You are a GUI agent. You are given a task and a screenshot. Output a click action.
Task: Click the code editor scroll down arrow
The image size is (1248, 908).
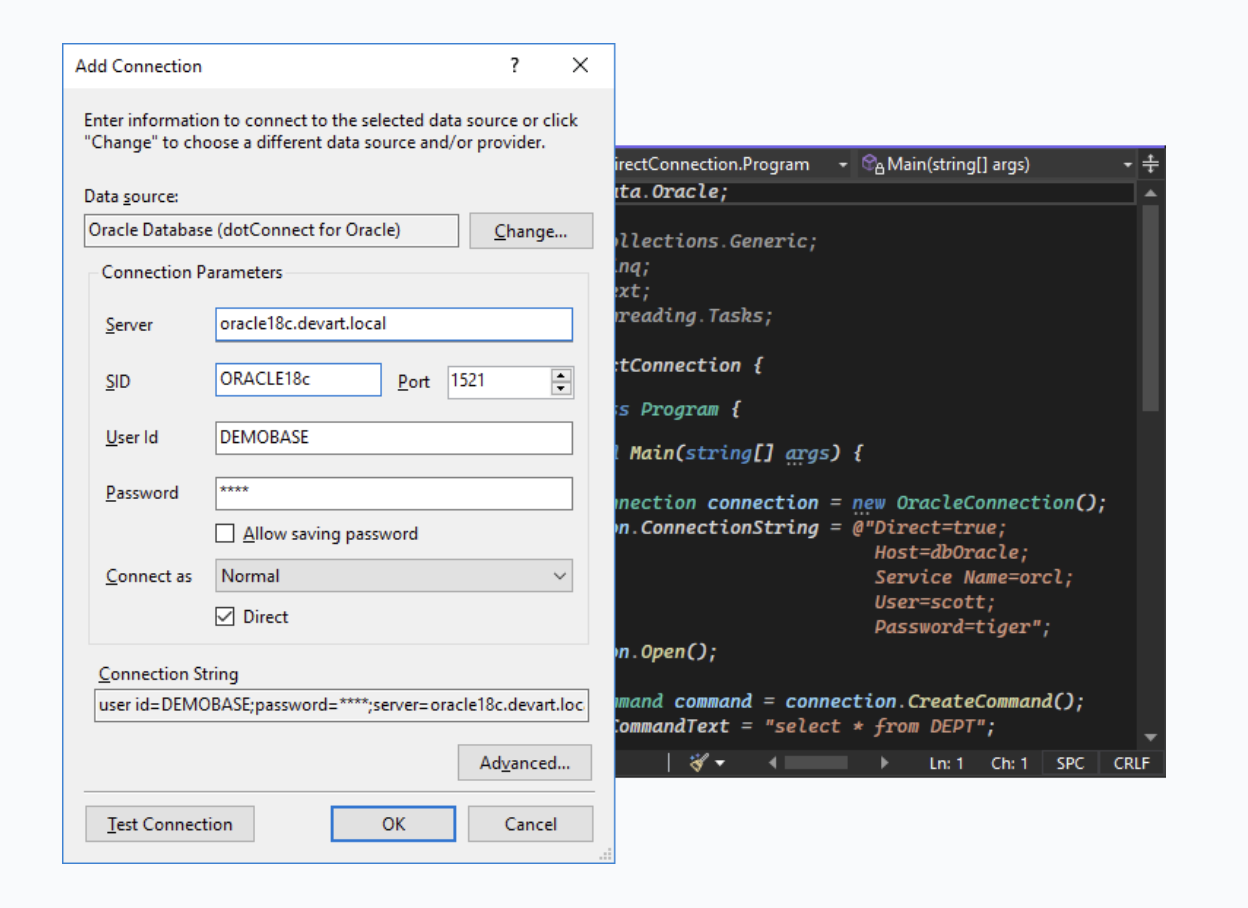[x=1150, y=738]
